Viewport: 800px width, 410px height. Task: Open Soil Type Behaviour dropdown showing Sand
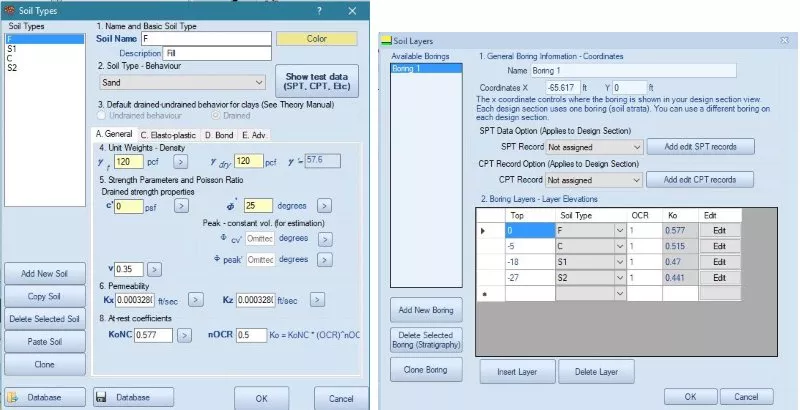click(182, 83)
